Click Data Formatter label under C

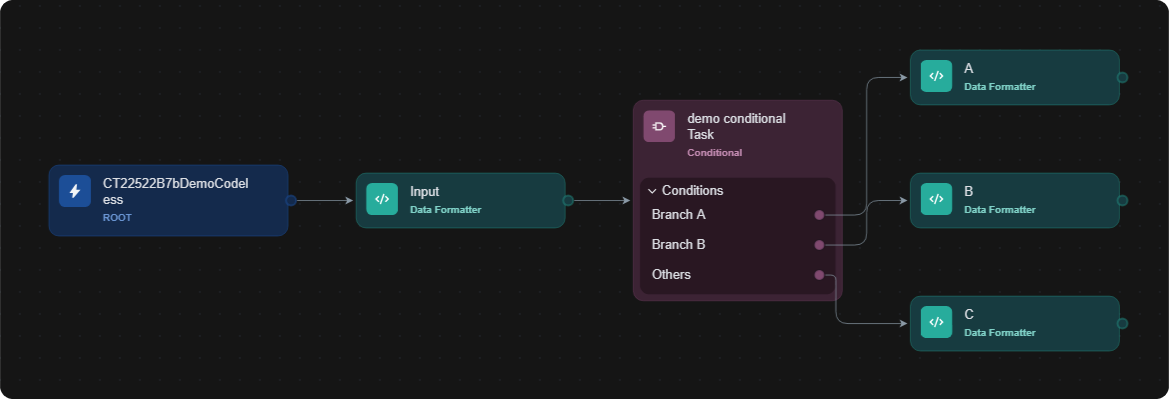[1000, 333]
